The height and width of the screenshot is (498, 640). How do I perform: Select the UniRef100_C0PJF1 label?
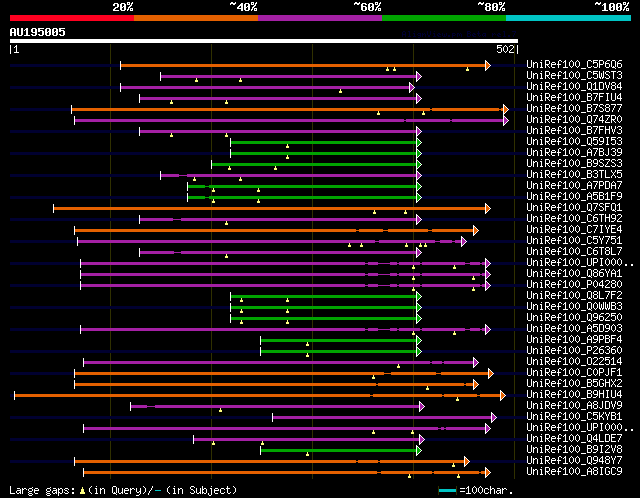(574, 373)
